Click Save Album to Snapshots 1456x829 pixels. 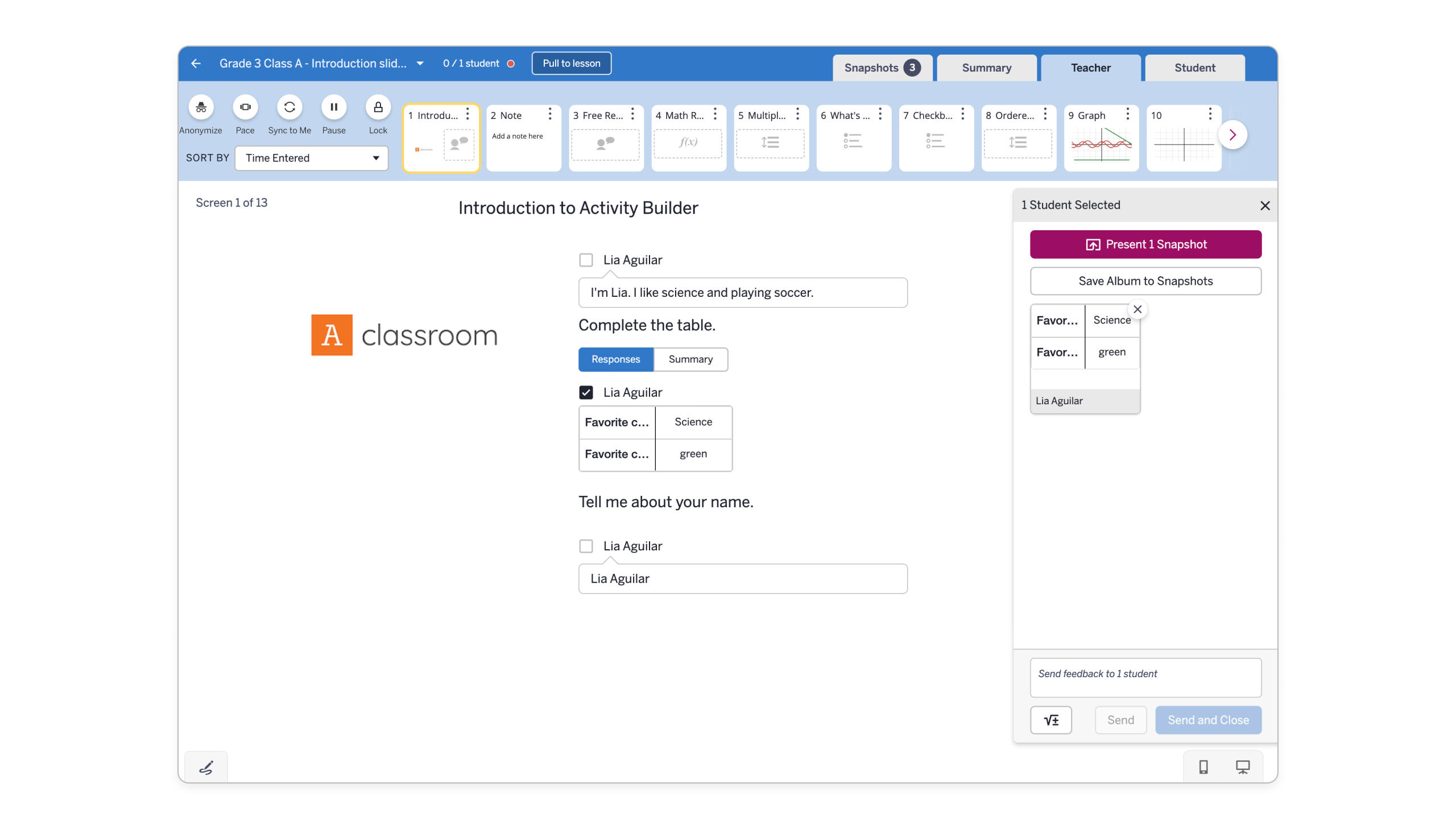point(1145,281)
